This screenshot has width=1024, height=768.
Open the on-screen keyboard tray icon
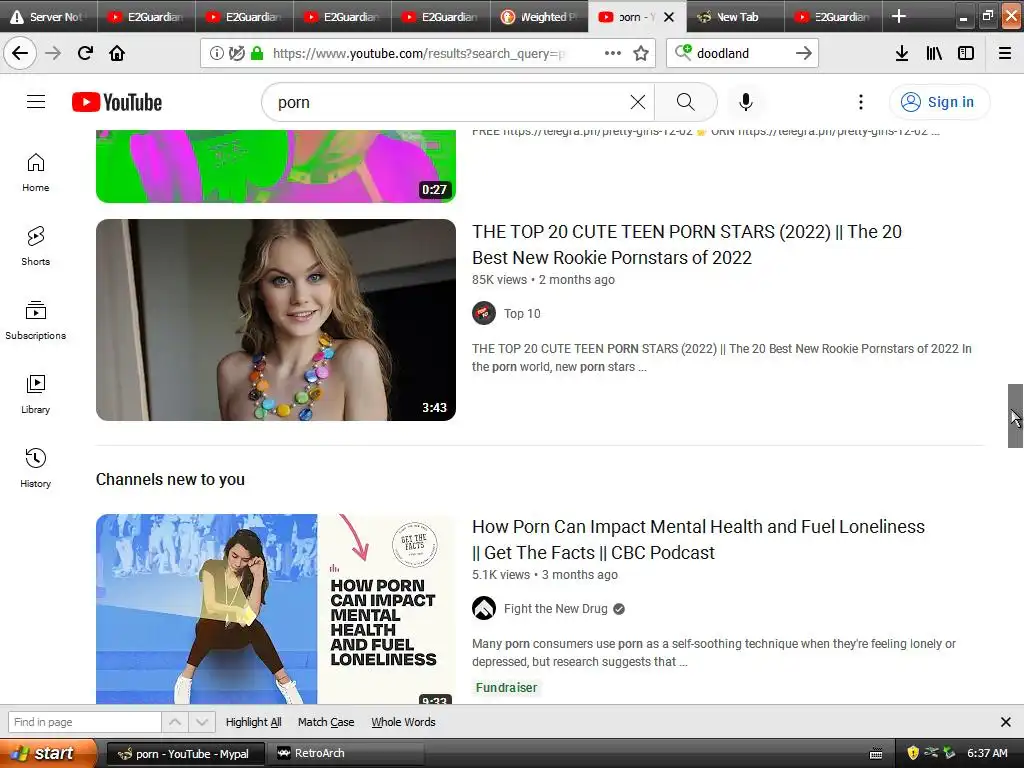(x=876, y=754)
